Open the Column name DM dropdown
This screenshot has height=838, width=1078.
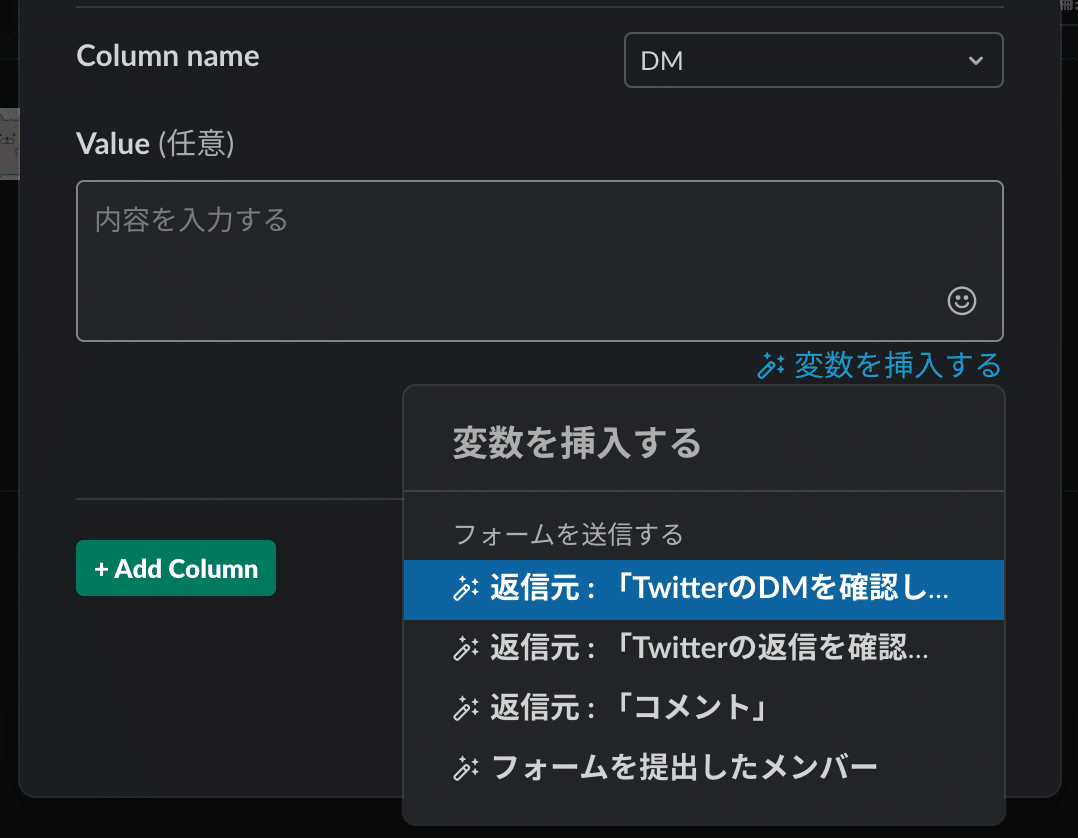[x=812, y=61]
